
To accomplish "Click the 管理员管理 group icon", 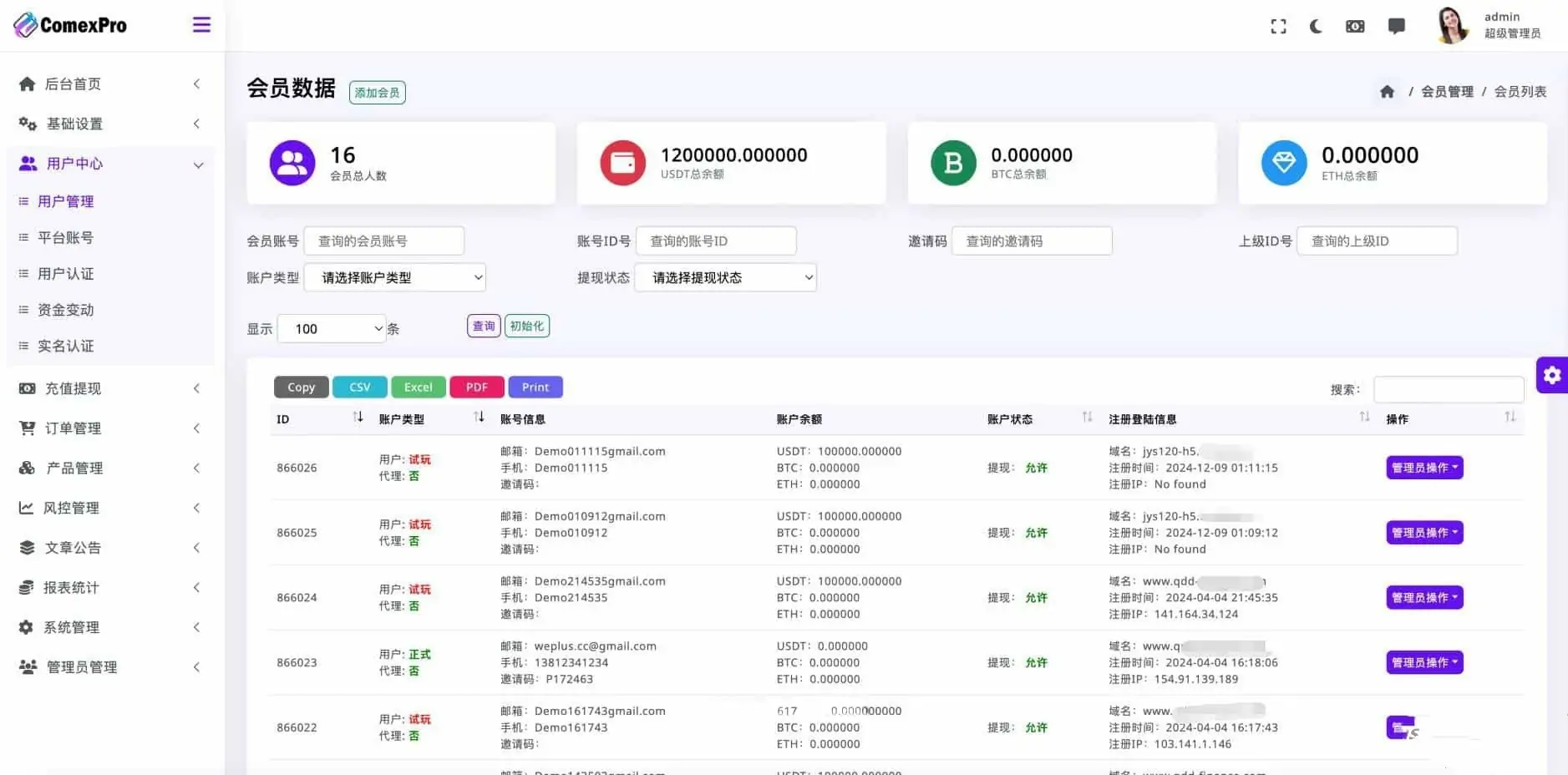I will pos(28,667).
